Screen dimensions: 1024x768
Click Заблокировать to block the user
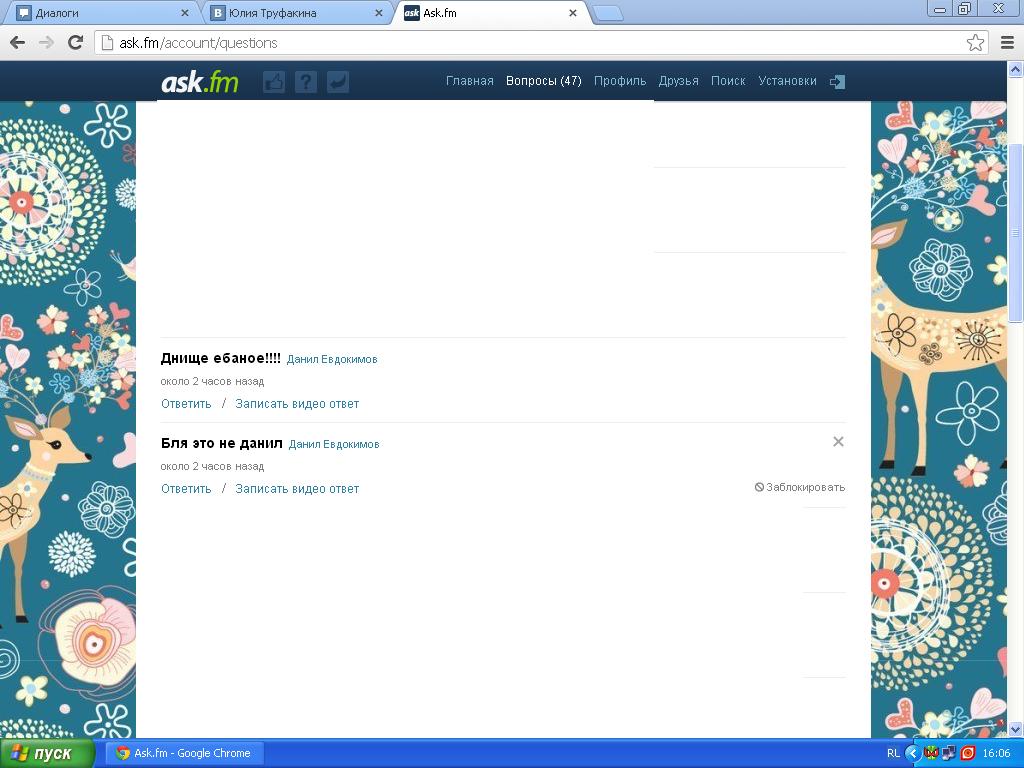(800, 487)
